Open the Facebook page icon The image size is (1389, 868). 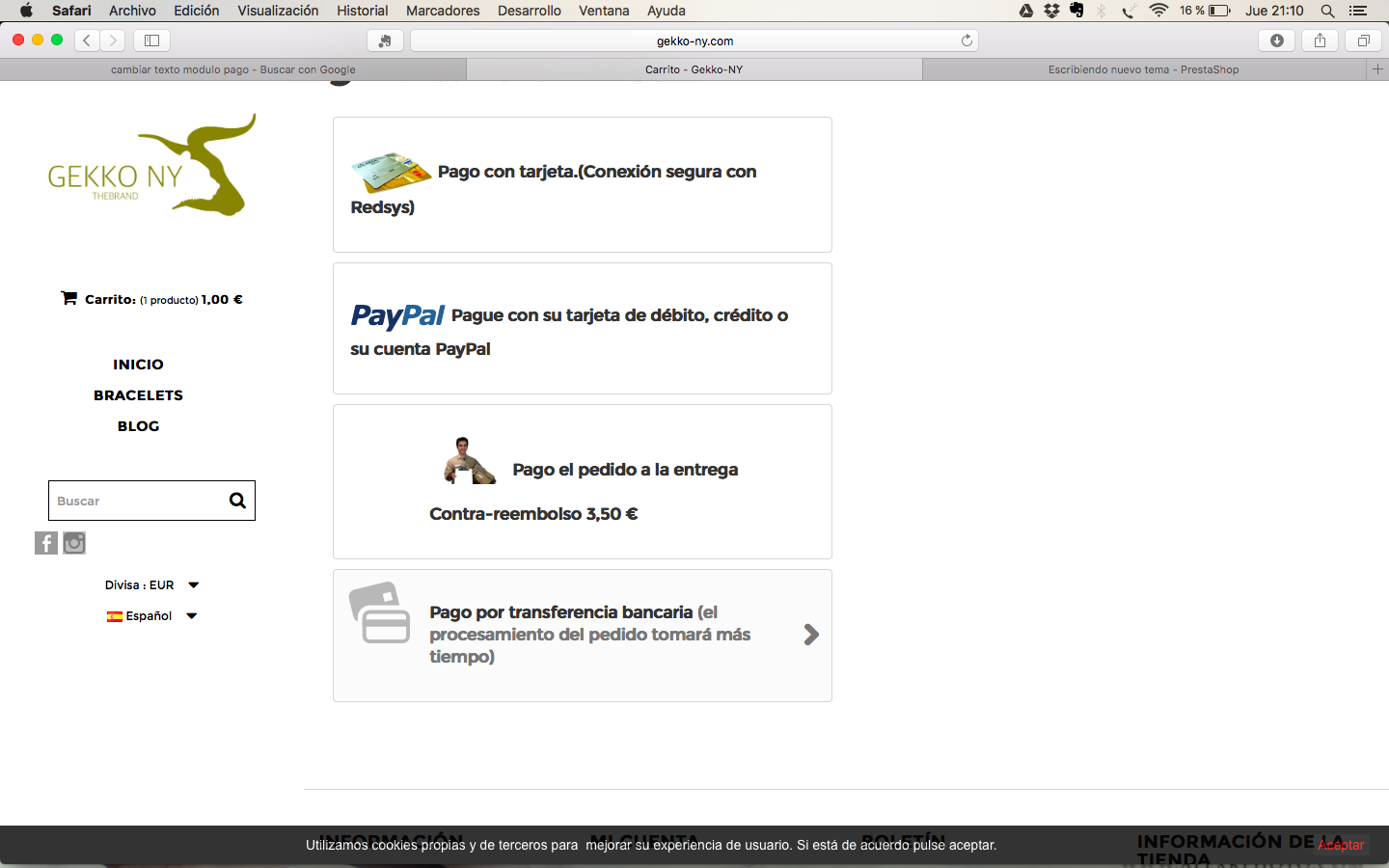coord(46,543)
